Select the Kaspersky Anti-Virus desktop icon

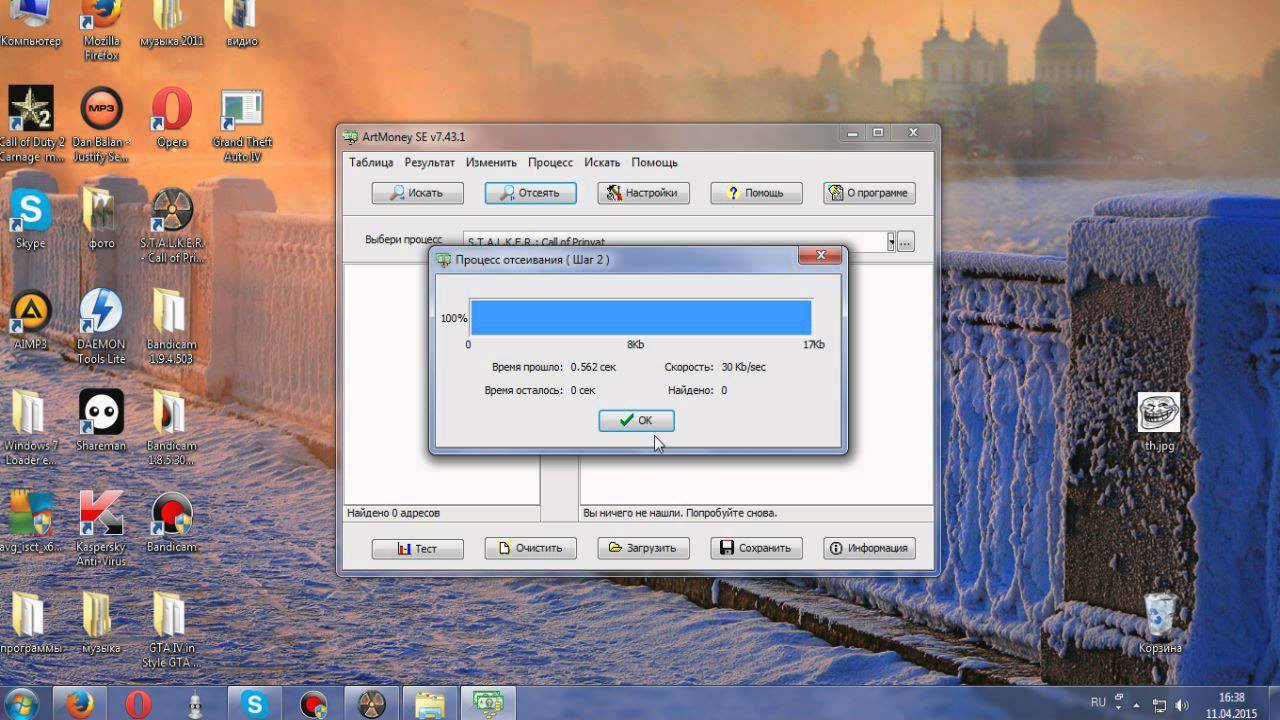click(101, 529)
